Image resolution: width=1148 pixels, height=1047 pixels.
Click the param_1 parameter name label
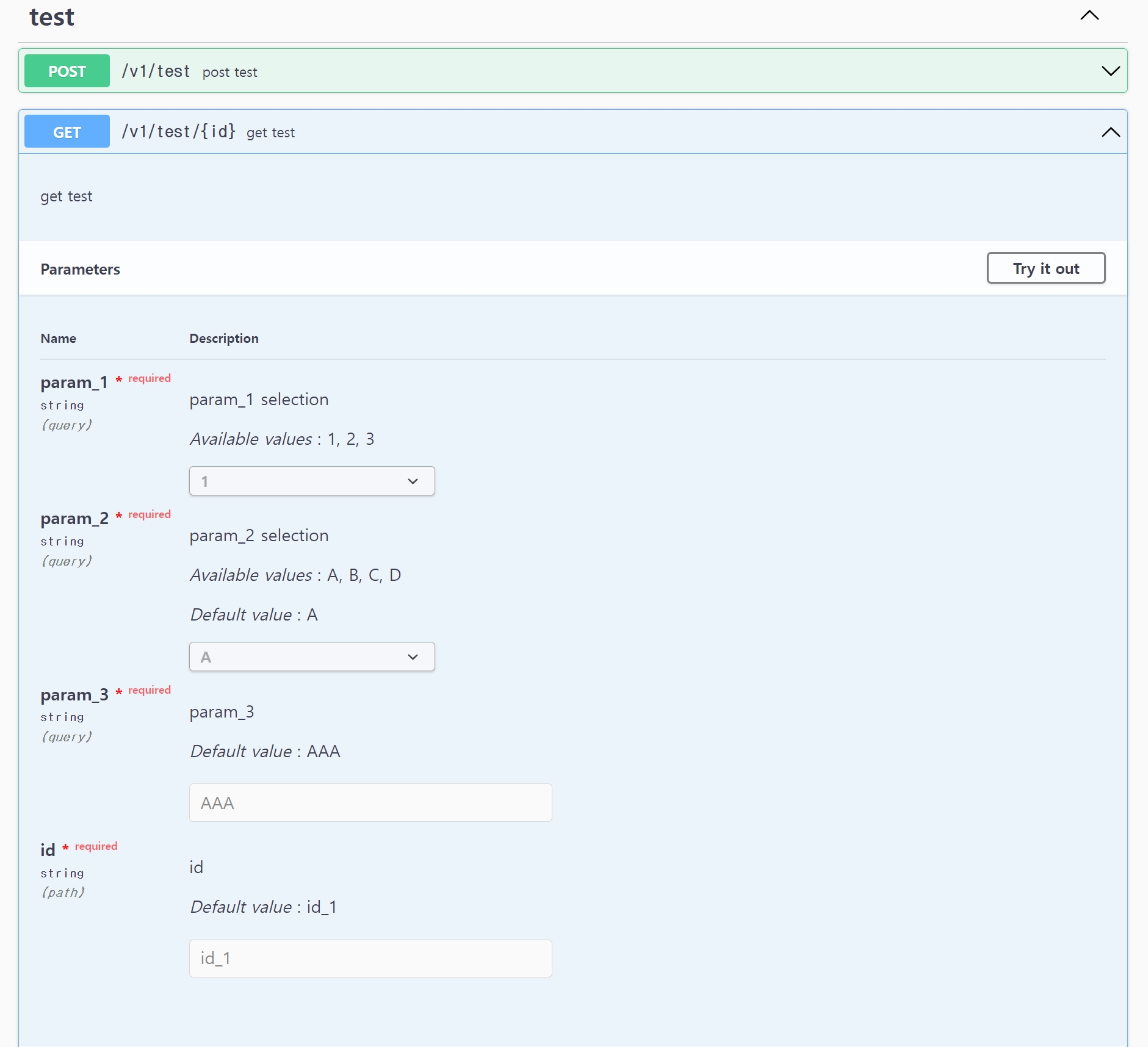point(74,383)
